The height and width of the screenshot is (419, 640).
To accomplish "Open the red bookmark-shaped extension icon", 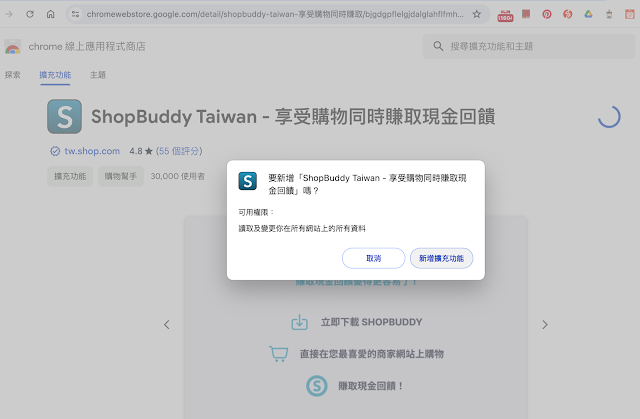I will tap(526, 14).
